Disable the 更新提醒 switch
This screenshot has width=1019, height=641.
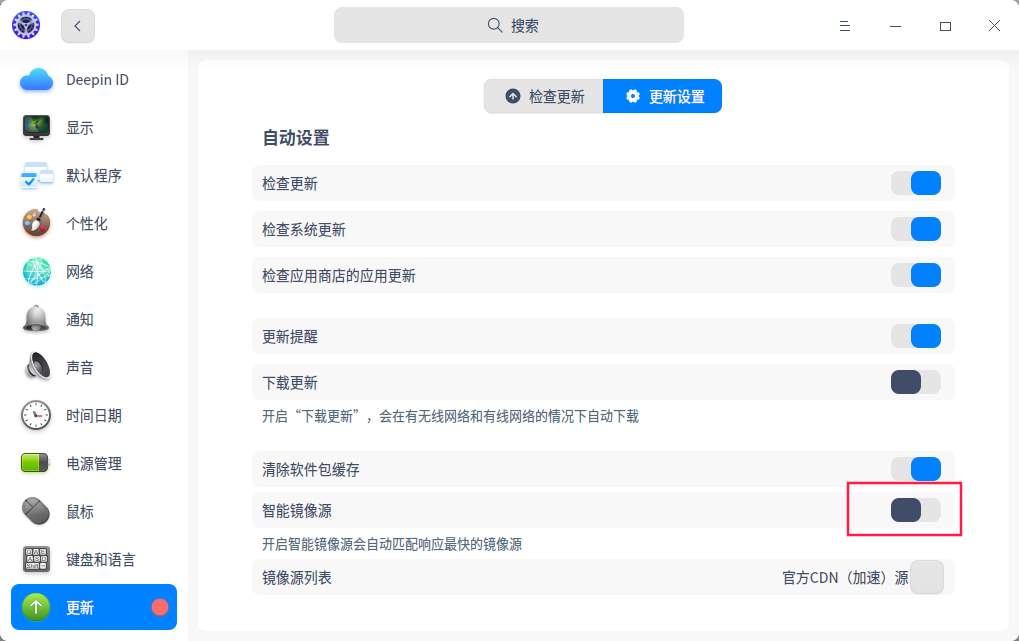click(x=916, y=336)
